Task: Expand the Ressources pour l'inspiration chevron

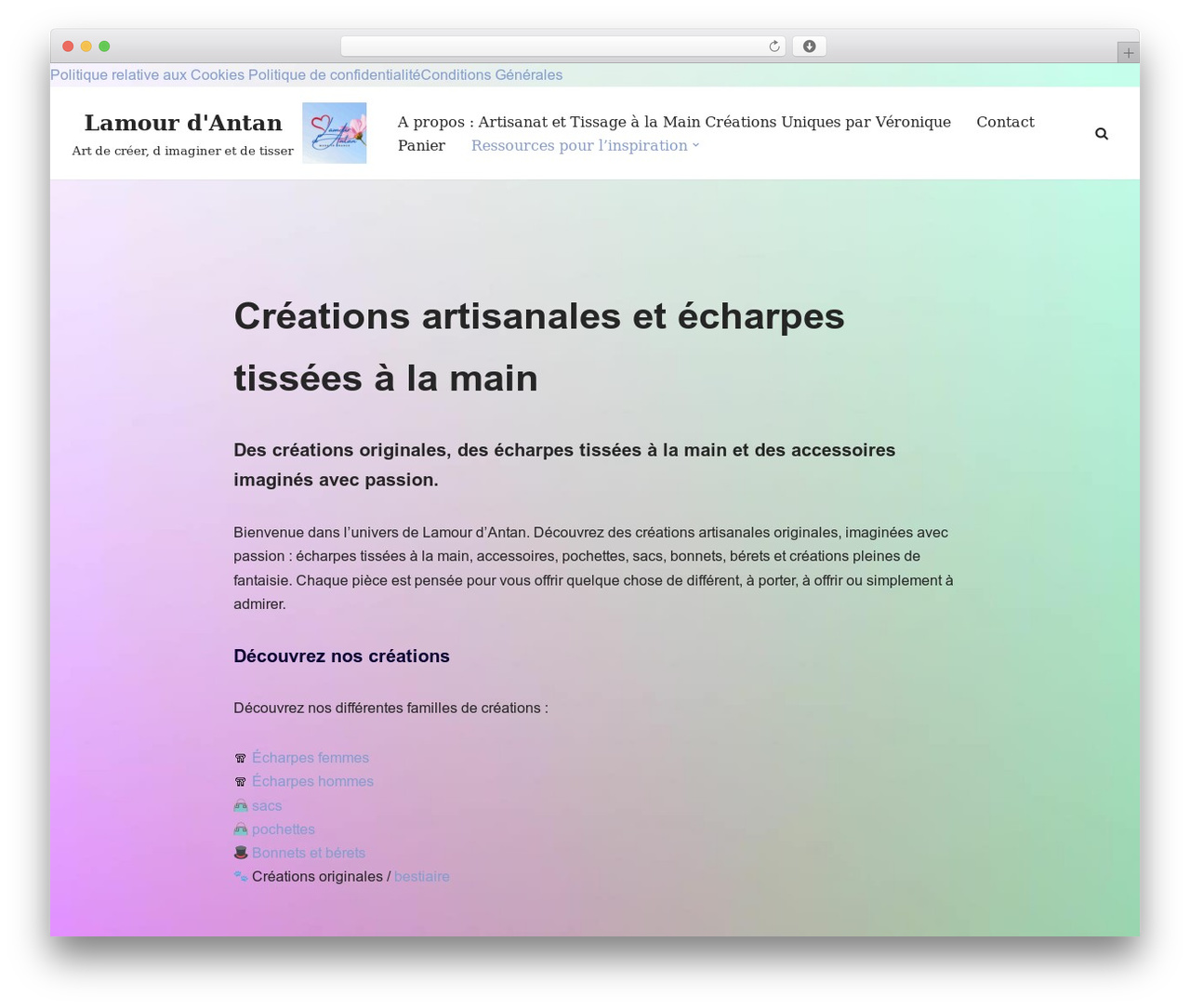Action: (x=695, y=145)
